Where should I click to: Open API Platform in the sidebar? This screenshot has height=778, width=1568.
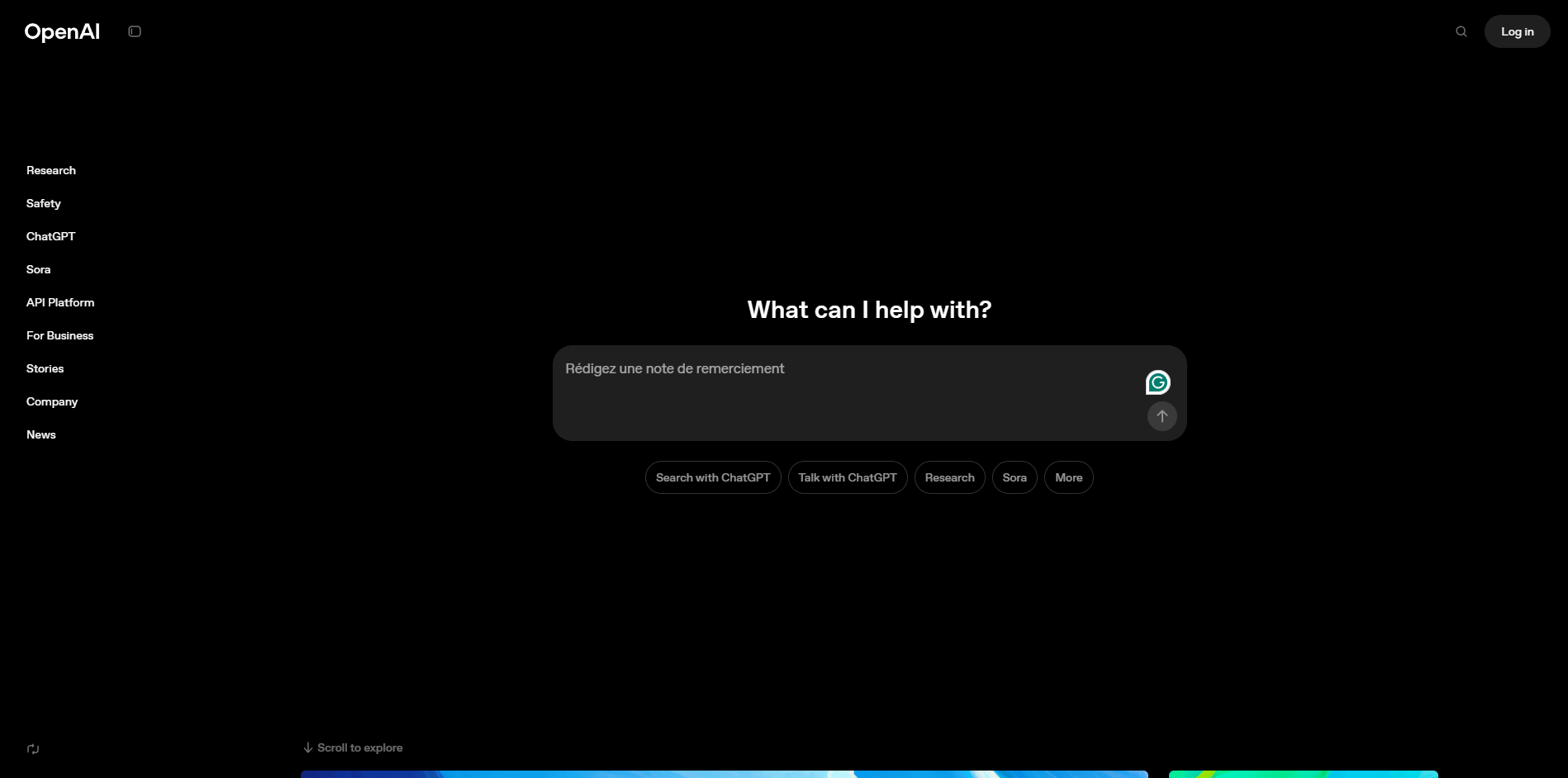(x=60, y=302)
